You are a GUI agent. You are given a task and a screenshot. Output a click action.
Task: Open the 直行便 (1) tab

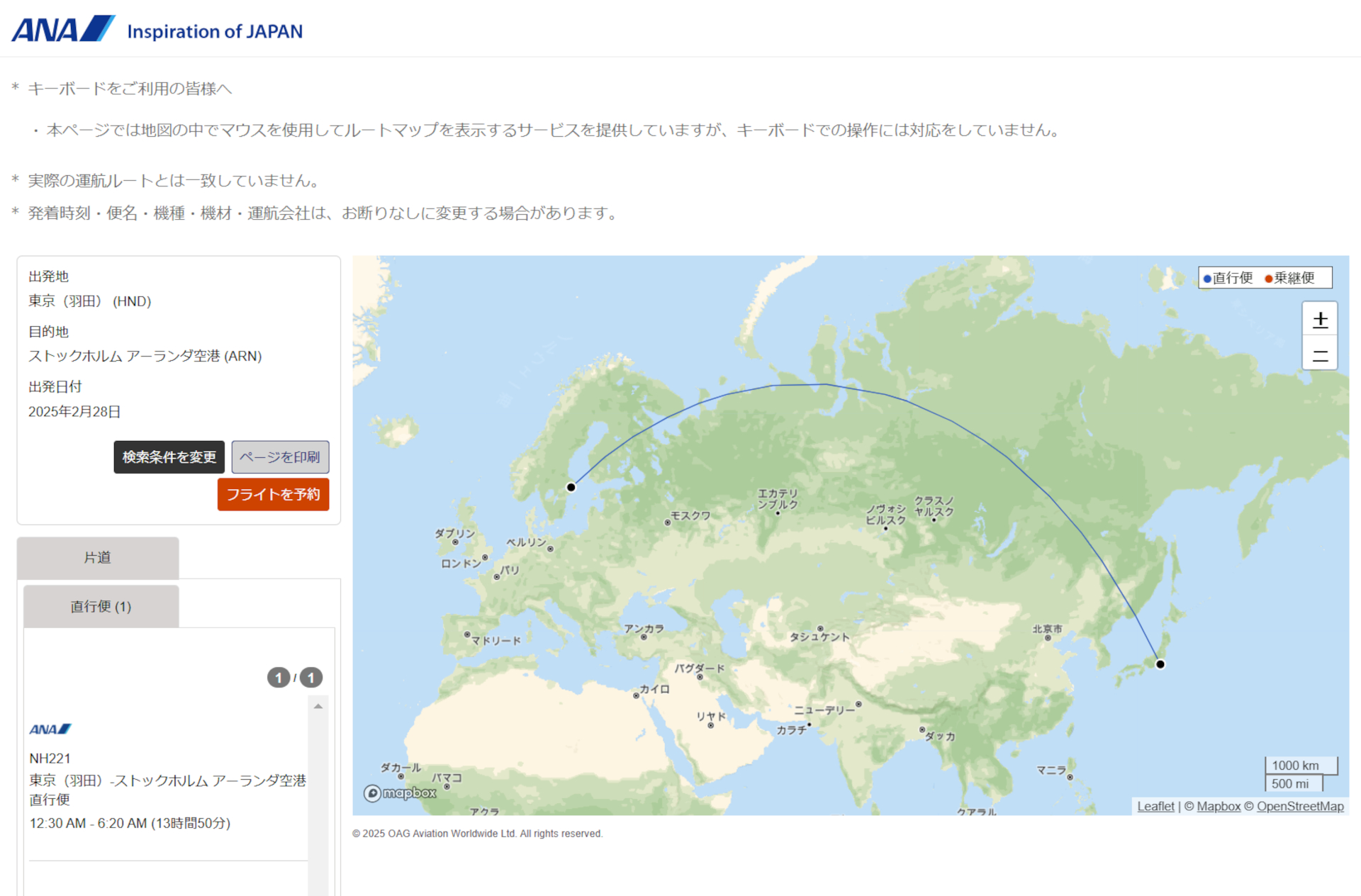(100, 606)
